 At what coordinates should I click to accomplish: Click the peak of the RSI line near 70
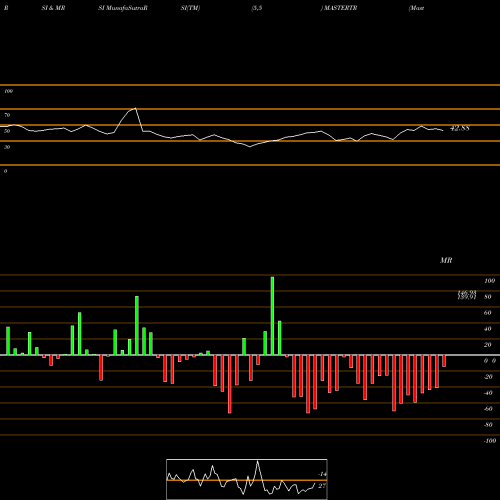tap(135, 108)
